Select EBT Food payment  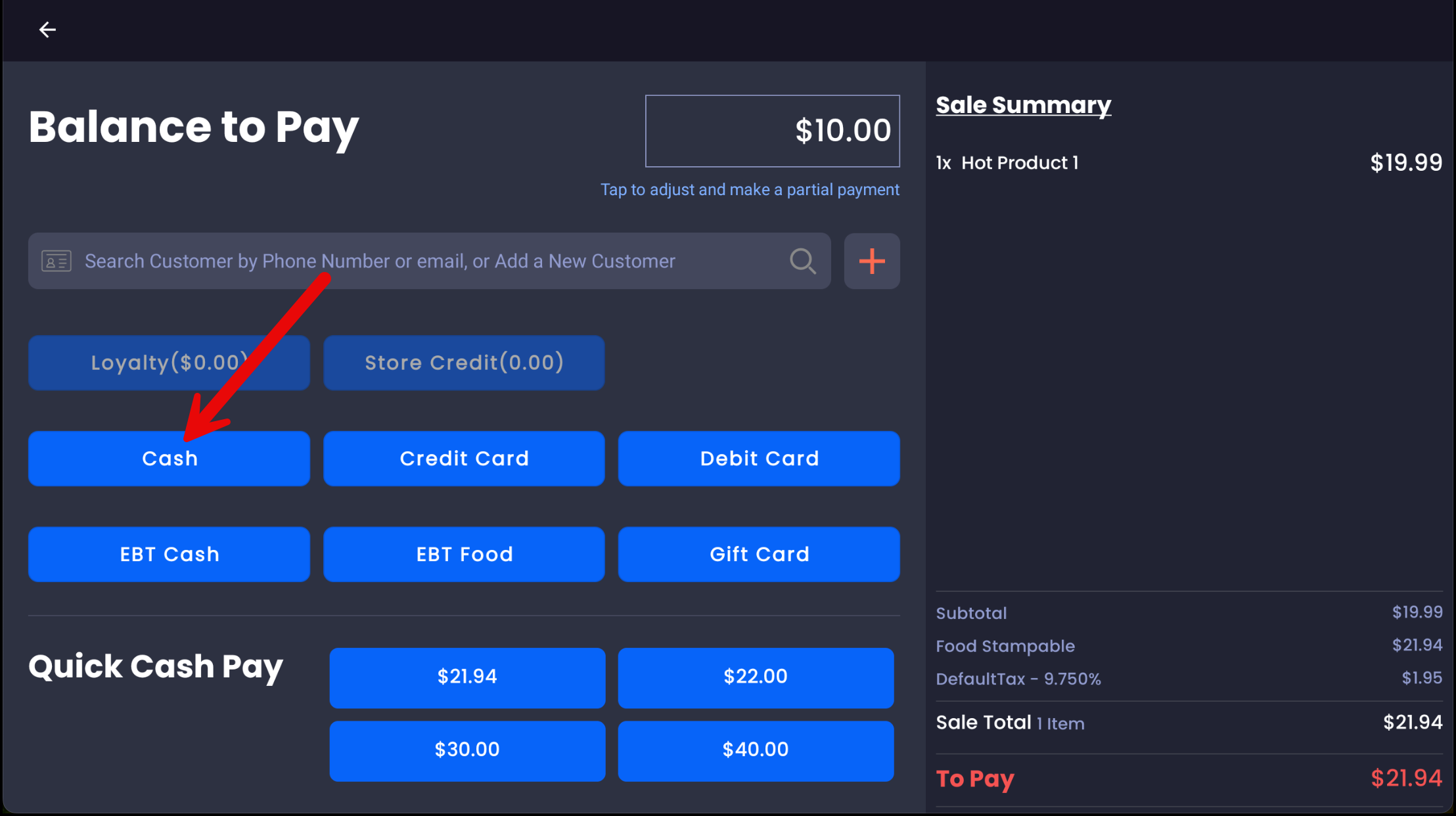click(464, 555)
